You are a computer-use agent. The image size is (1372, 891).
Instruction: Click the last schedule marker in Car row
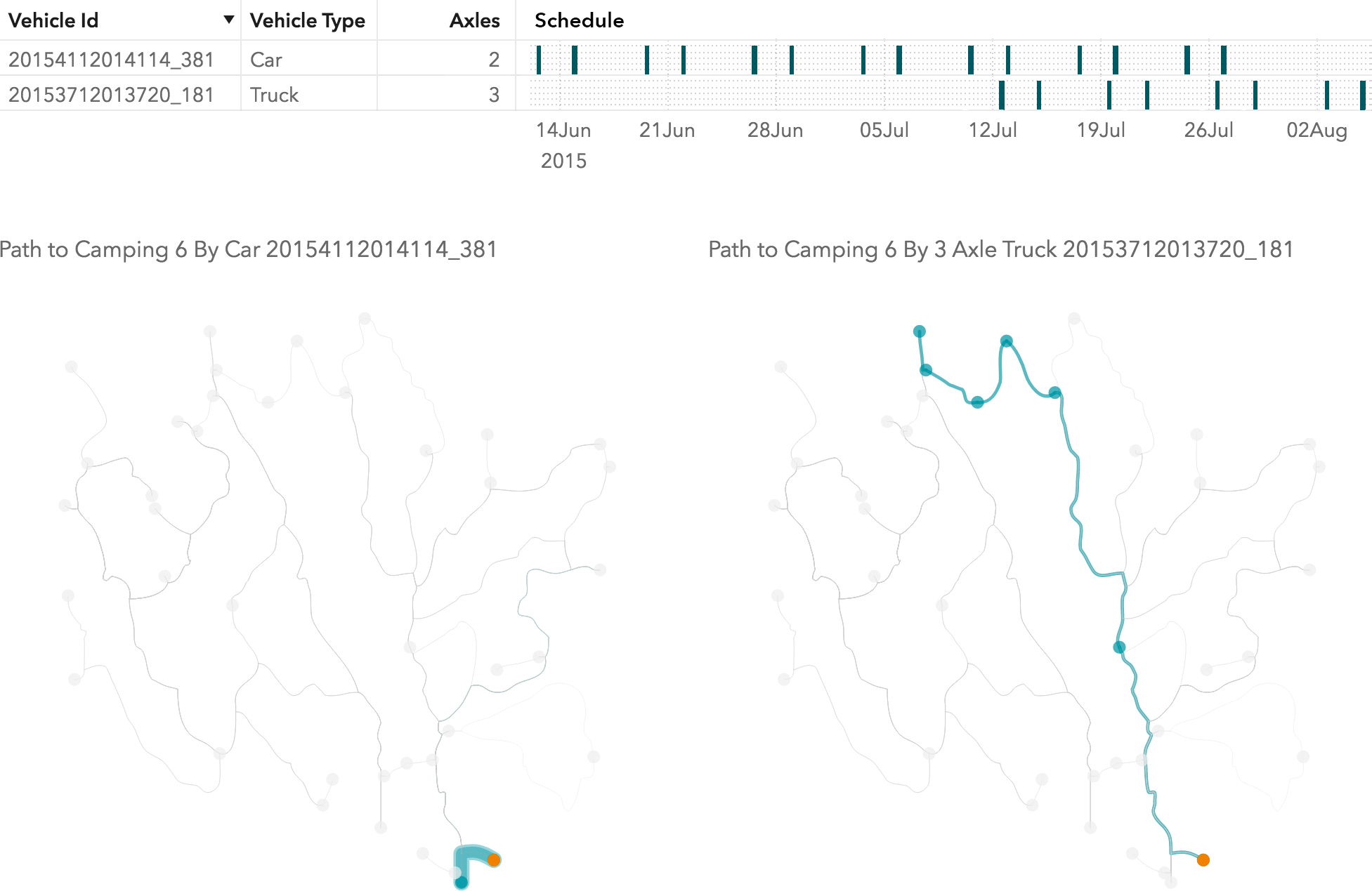pos(1224,60)
